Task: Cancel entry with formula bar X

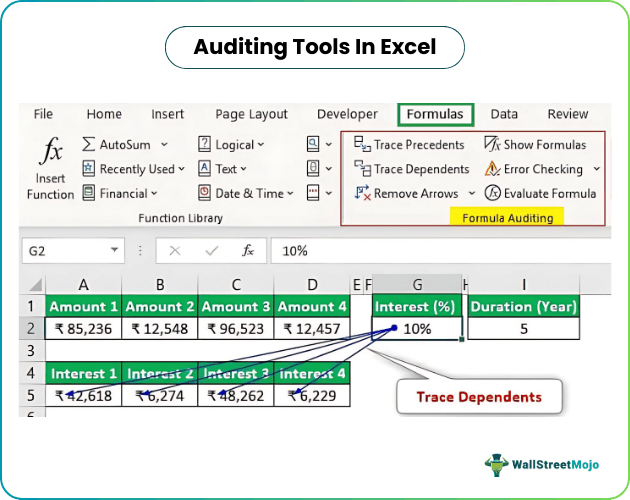Action: [x=175, y=251]
